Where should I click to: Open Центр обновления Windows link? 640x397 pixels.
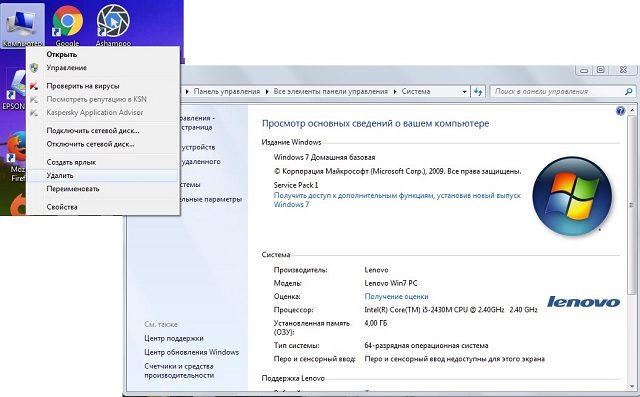click(x=191, y=352)
